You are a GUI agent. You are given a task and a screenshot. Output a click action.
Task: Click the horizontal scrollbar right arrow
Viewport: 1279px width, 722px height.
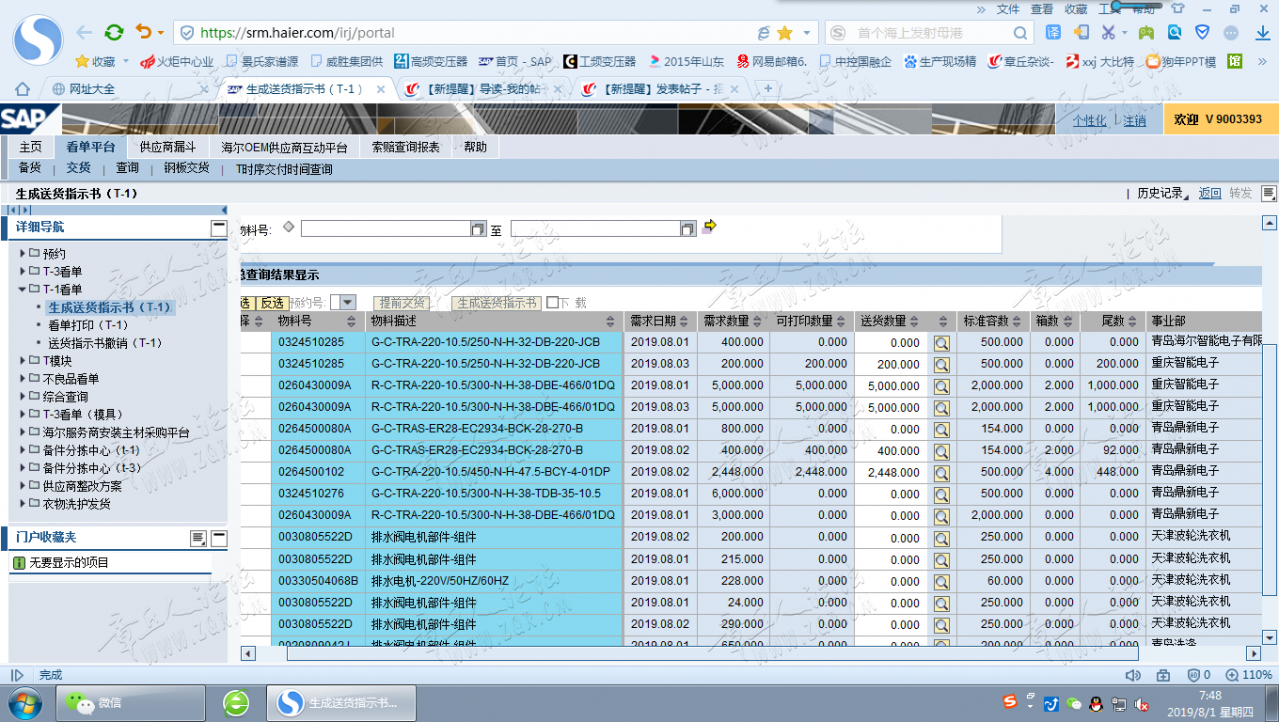click(x=1254, y=653)
